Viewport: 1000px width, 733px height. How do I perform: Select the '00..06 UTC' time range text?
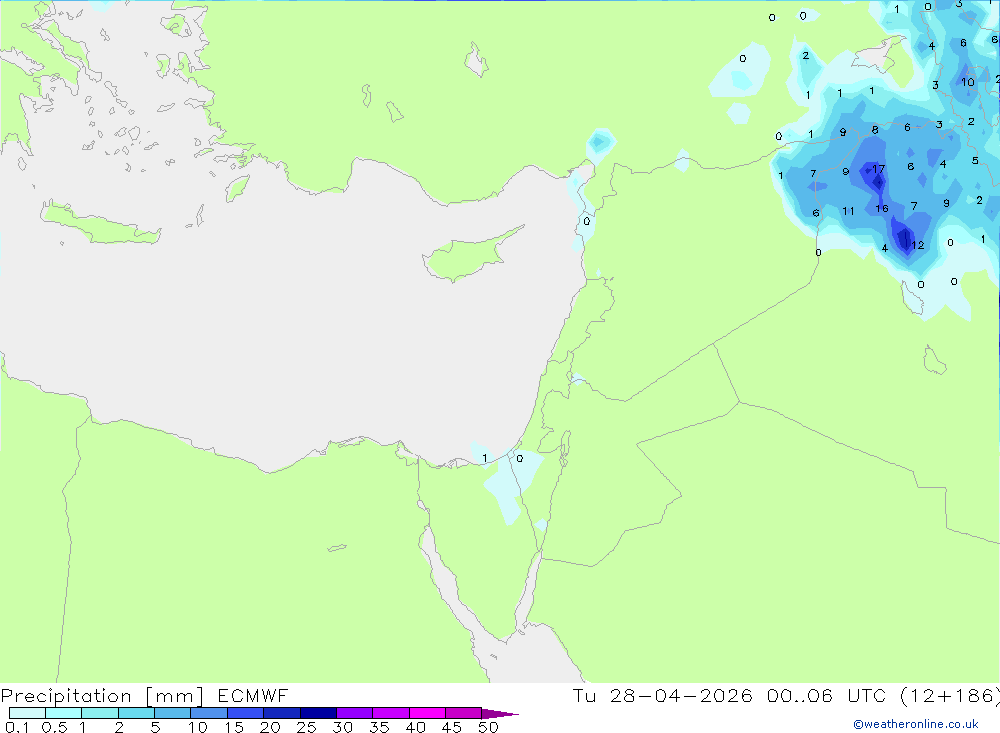827,695
